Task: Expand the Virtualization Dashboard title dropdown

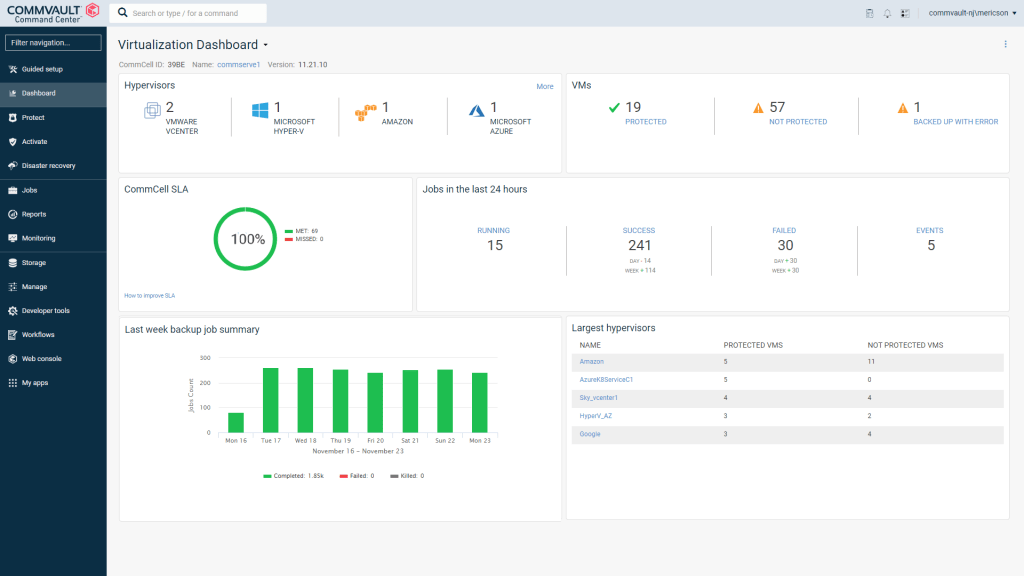Action: click(x=266, y=45)
